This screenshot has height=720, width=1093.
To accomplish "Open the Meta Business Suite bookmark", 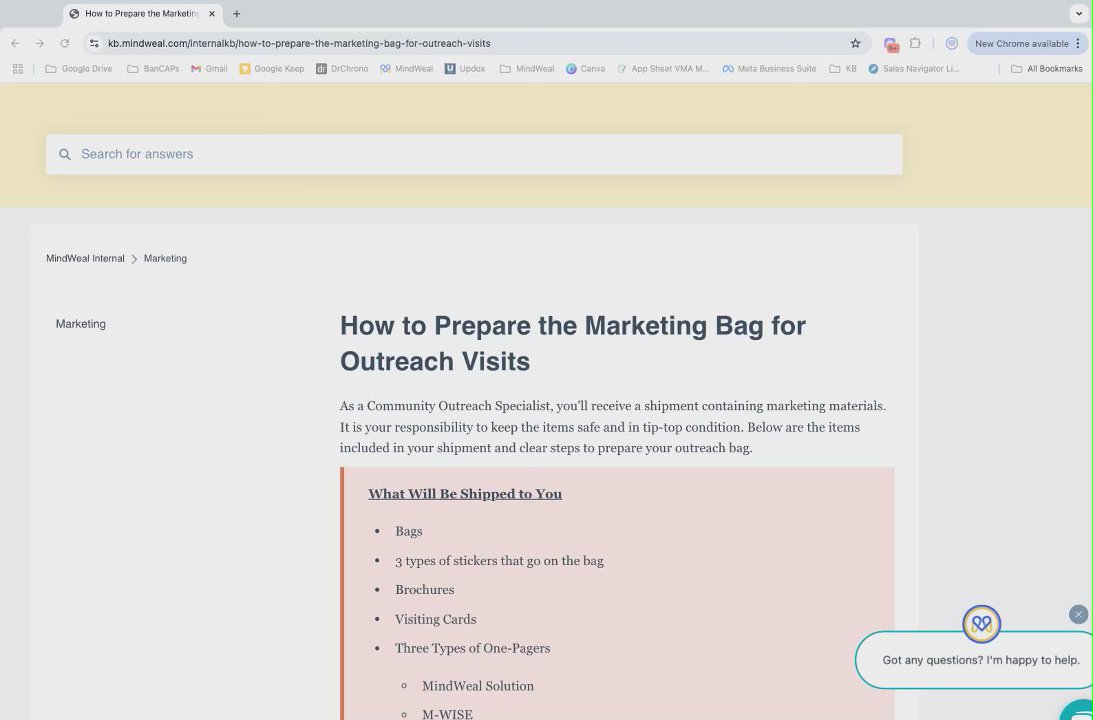I will coord(770,68).
